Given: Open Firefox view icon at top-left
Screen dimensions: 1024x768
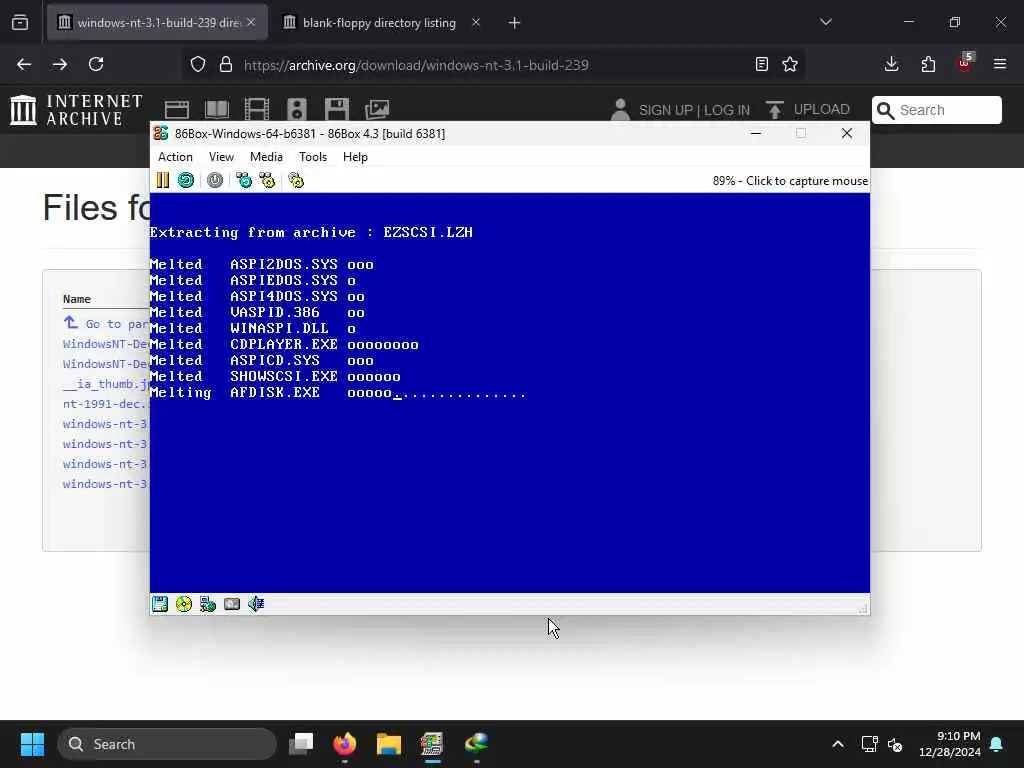Looking at the screenshot, I should tap(20, 23).
